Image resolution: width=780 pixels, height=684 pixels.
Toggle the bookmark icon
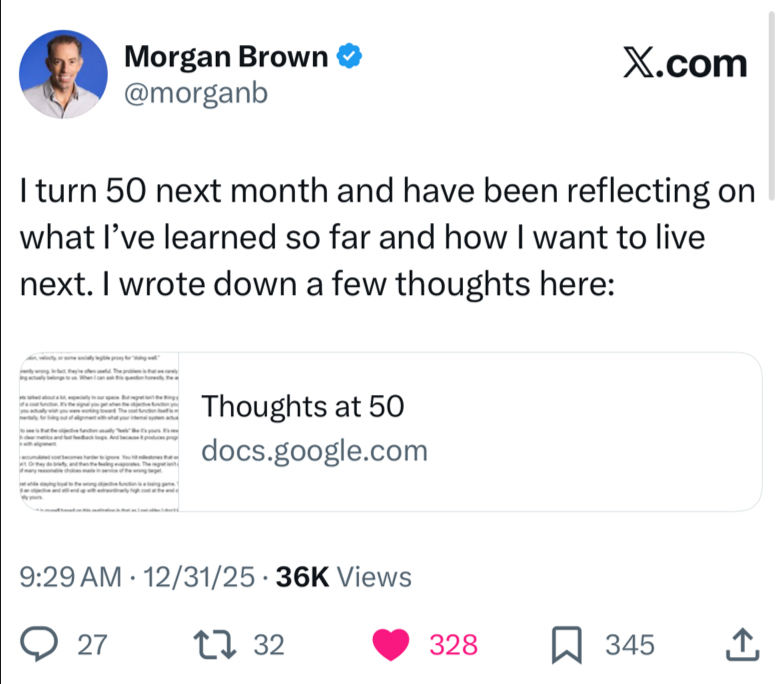[567, 645]
